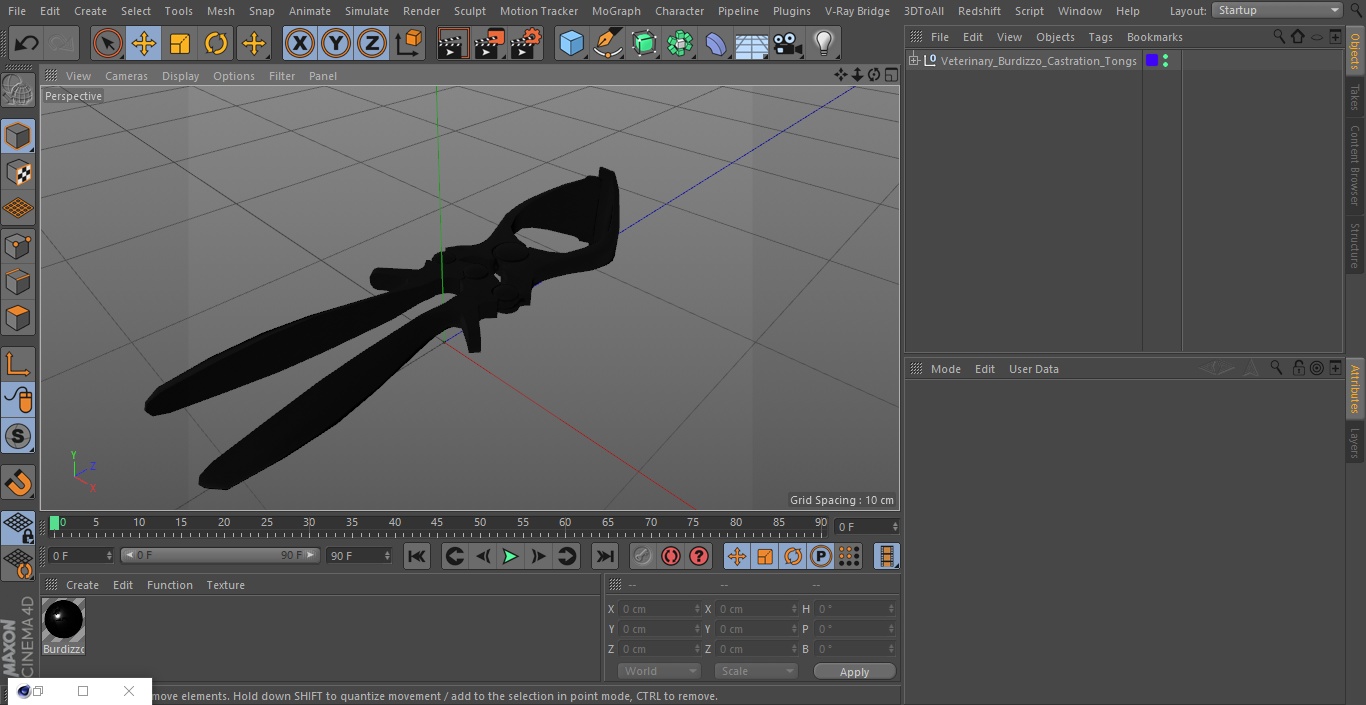Image resolution: width=1366 pixels, height=705 pixels.
Task: Click Apply in coordinates panel
Action: tap(855, 672)
